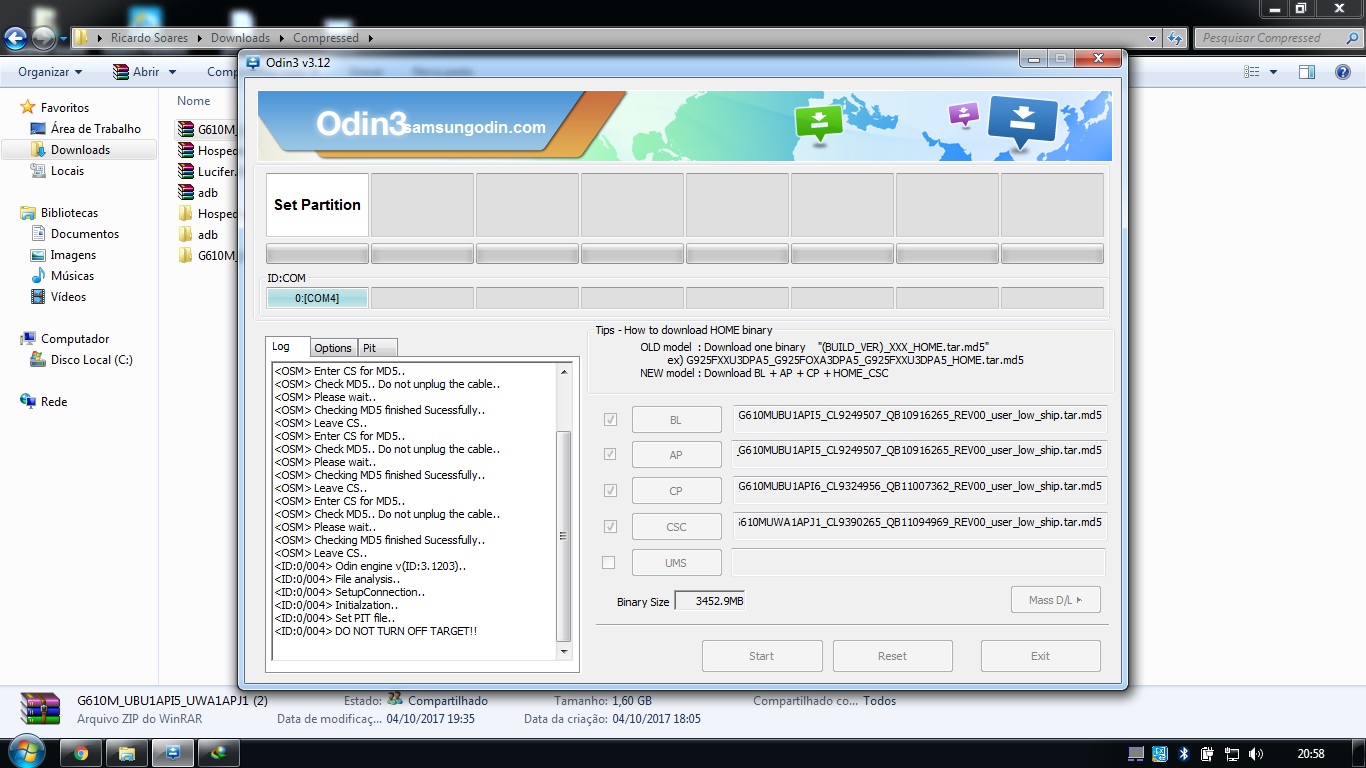The image size is (1366, 768).
Task: Click the BL file button
Action: click(x=676, y=420)
